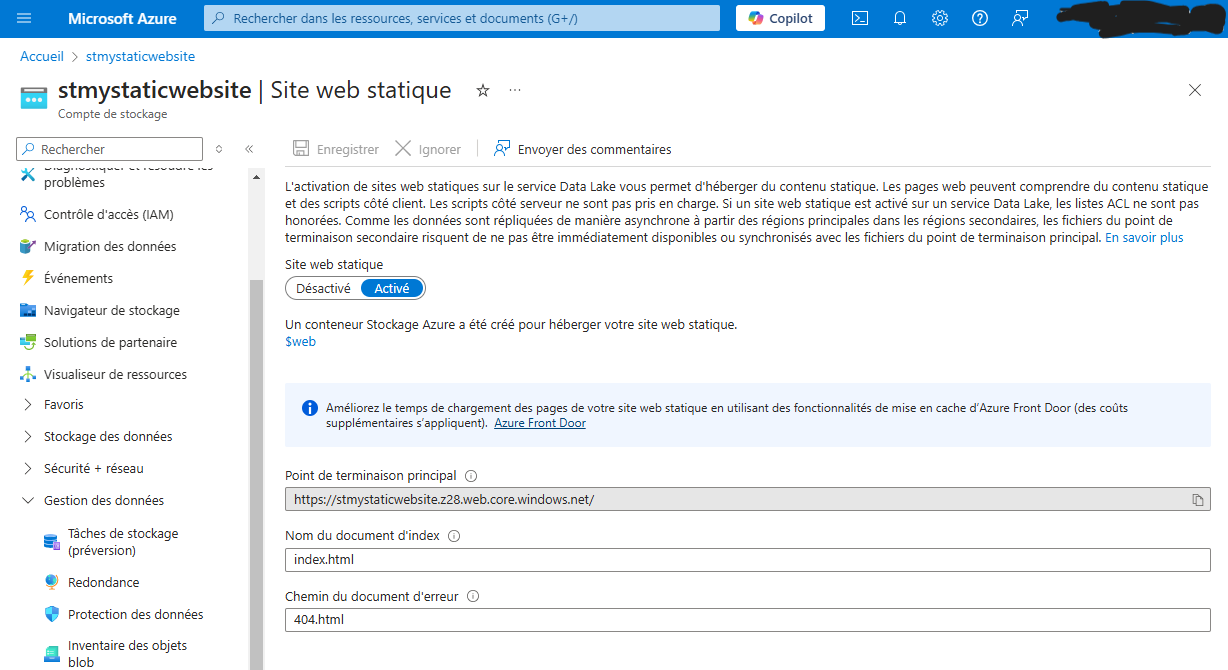The height and width of the screenshot is (670, 1228).
Task: Open Cloud Shell from the top bar
Action: 860,18
